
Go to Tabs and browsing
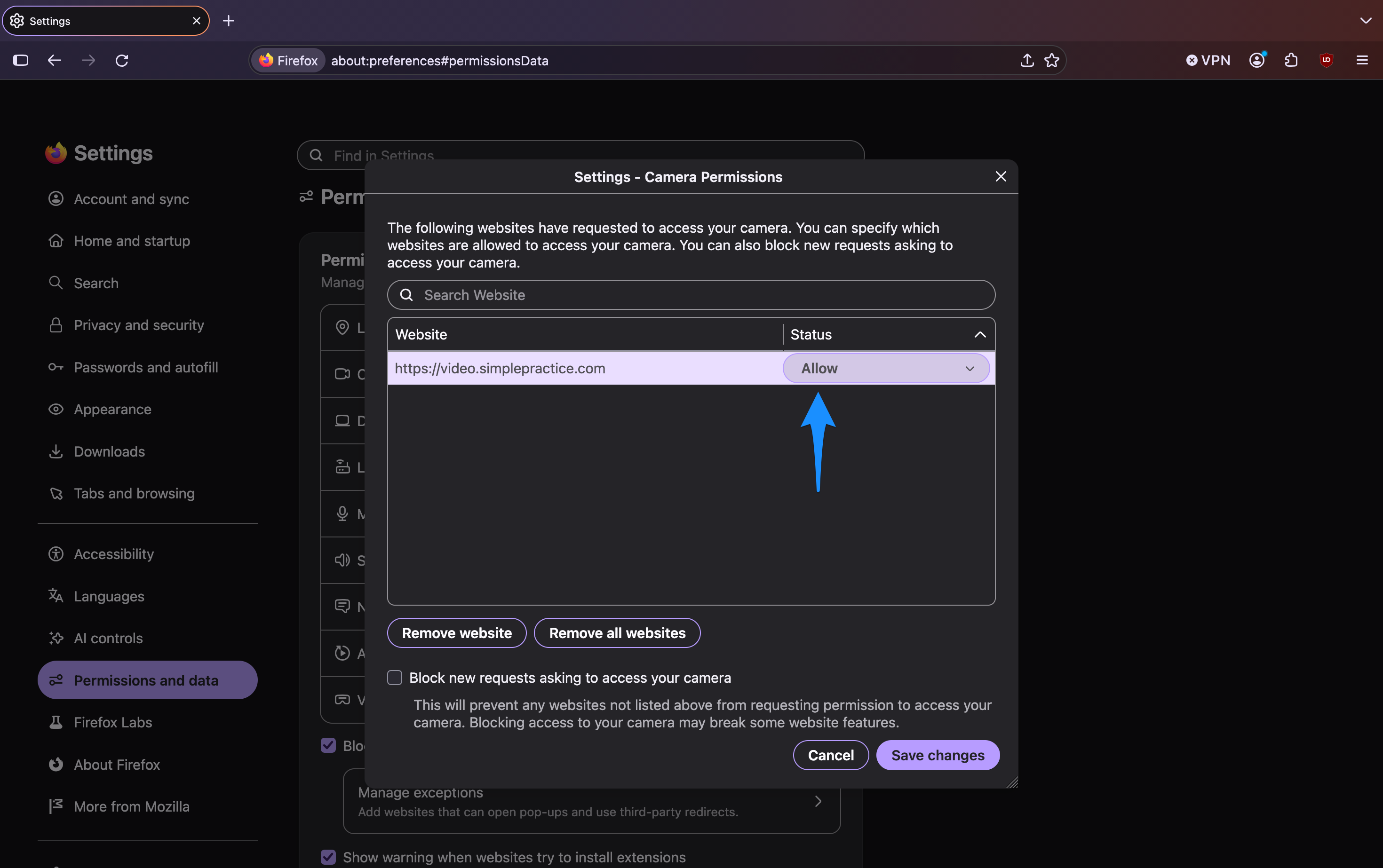pos(147,494)
